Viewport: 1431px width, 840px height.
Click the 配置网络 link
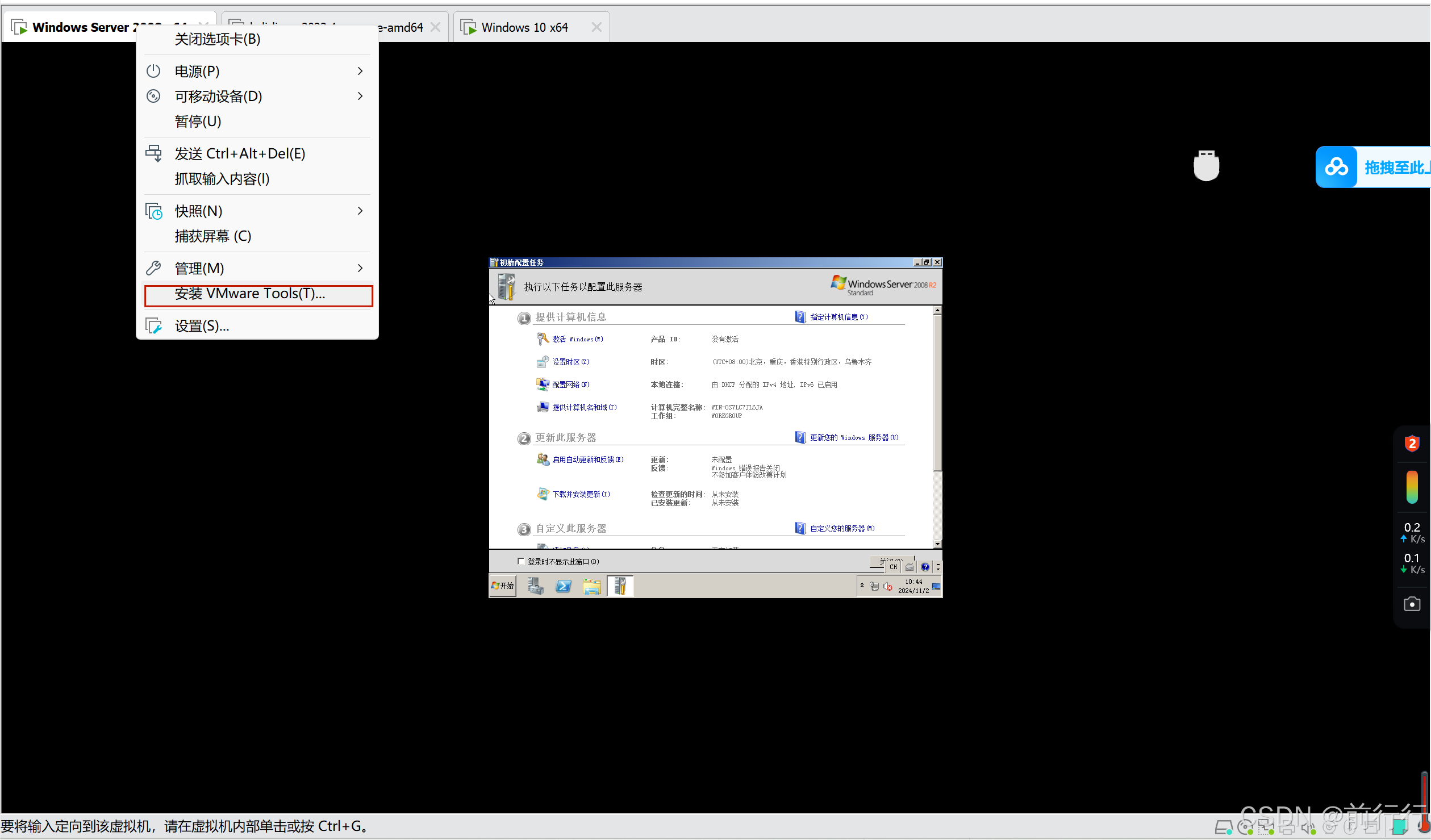(570, 385)
